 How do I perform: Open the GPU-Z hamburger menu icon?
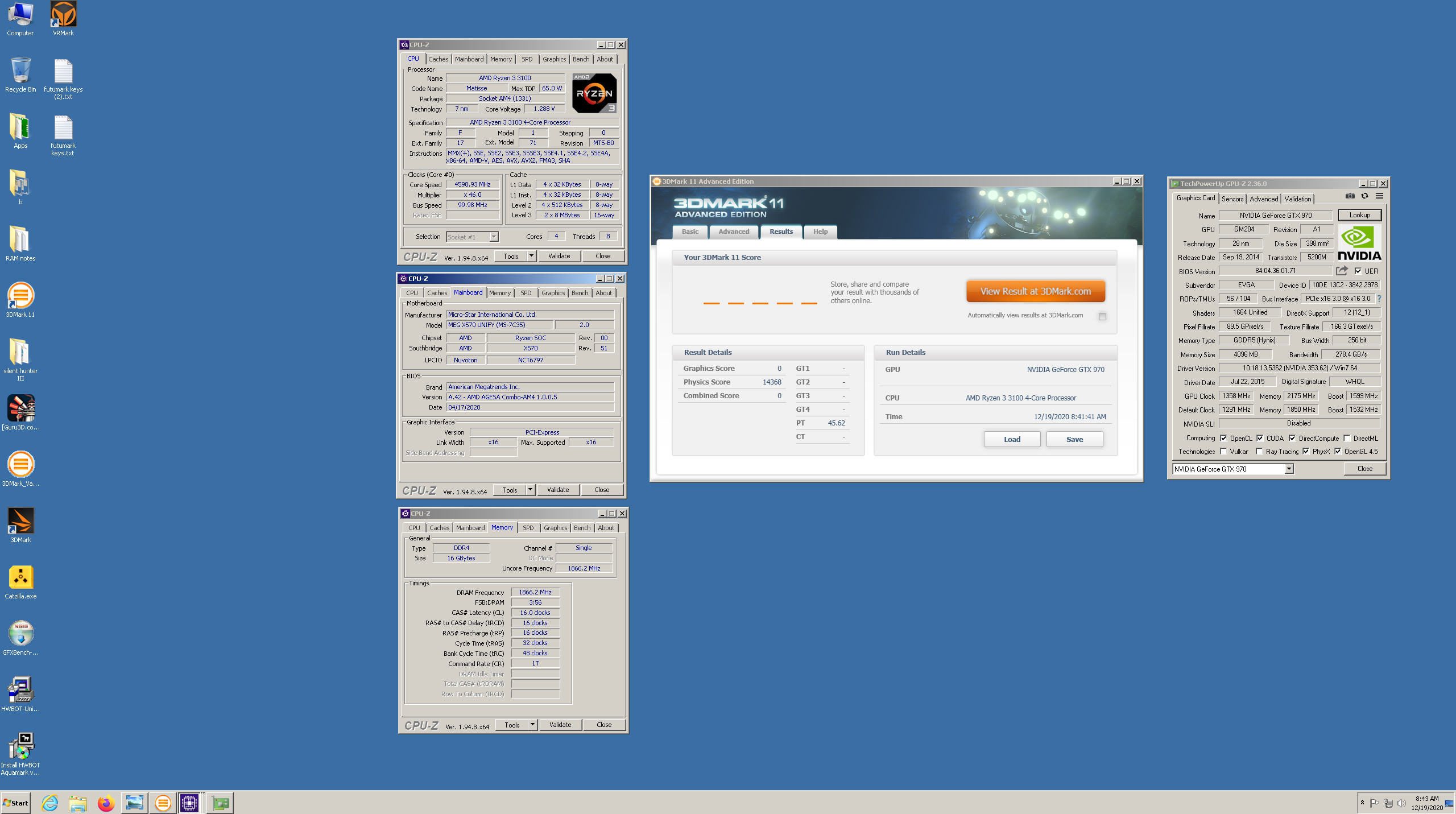[1379, 196]
